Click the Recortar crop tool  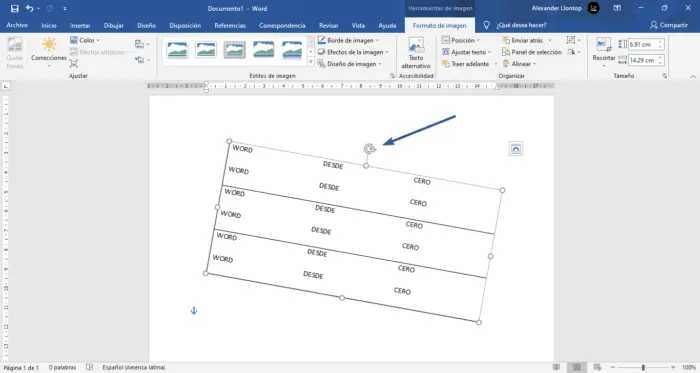coord(604,51)
